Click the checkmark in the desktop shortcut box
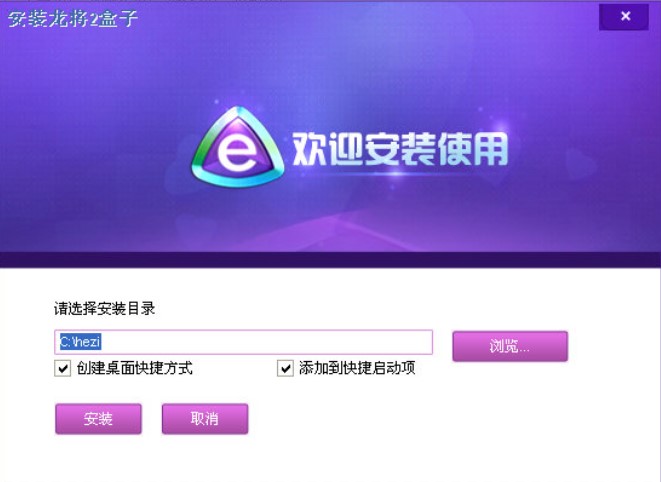 (63, 369)
